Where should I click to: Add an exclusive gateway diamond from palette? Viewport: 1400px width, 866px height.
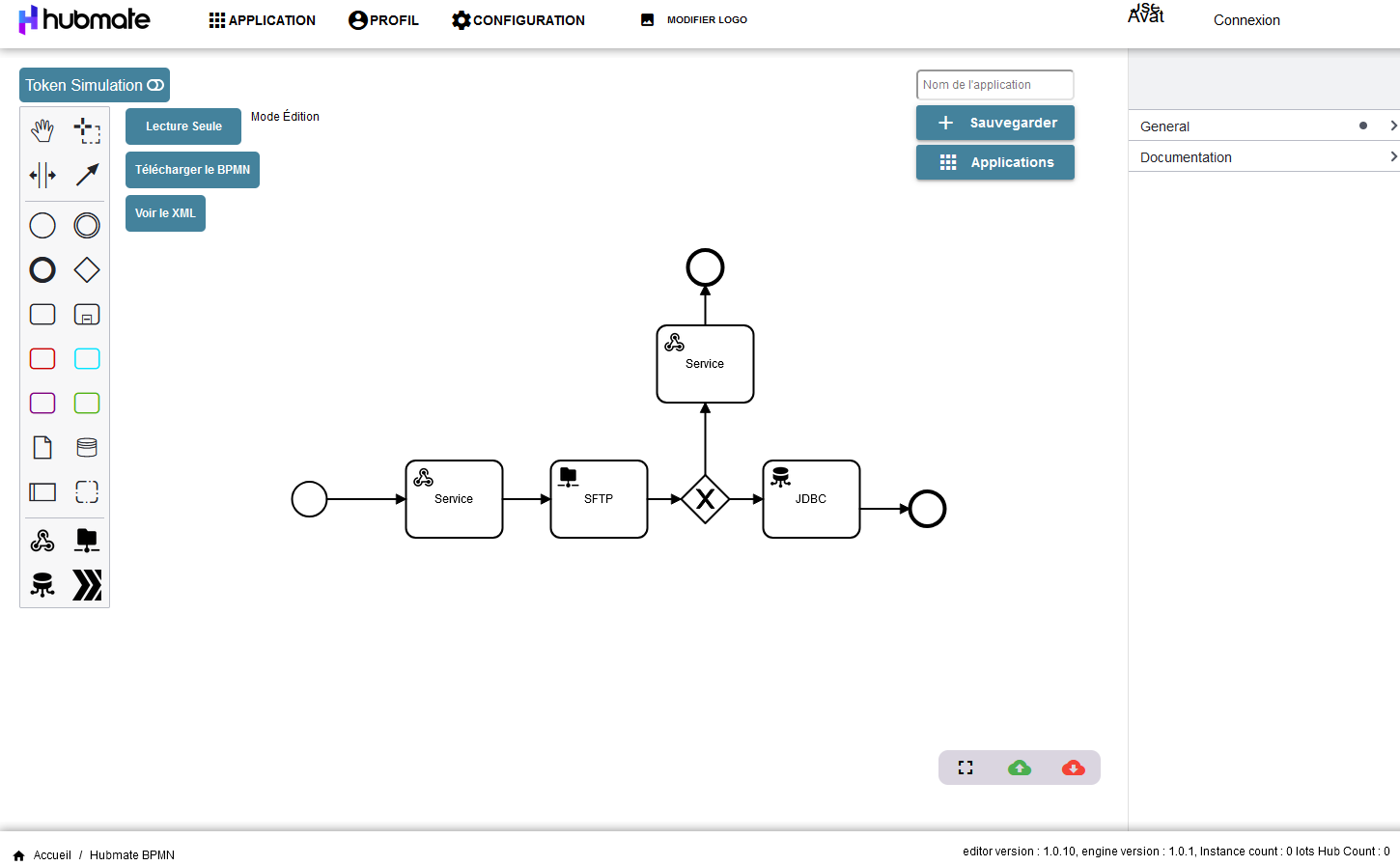point(87,270)
